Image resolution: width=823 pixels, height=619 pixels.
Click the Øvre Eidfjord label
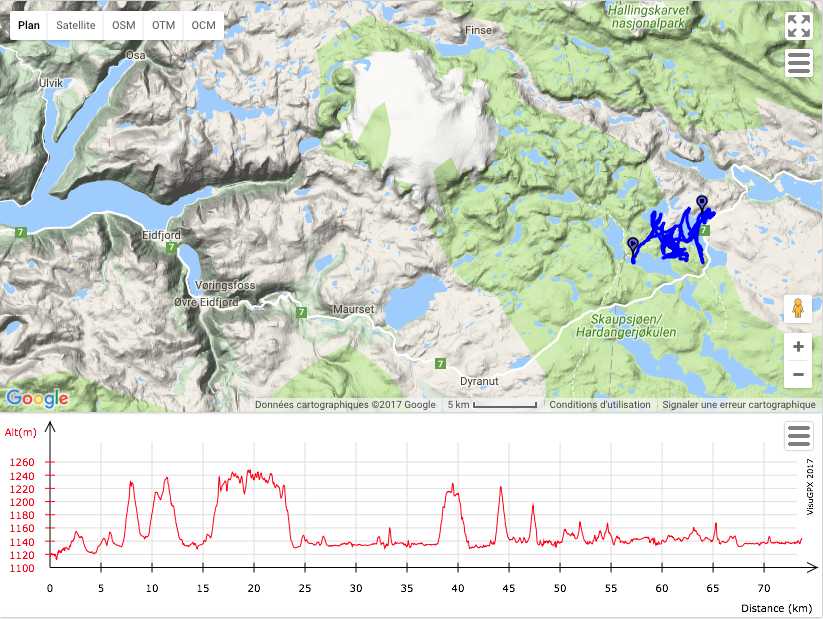pyautogui.click(x=206, y=302)
